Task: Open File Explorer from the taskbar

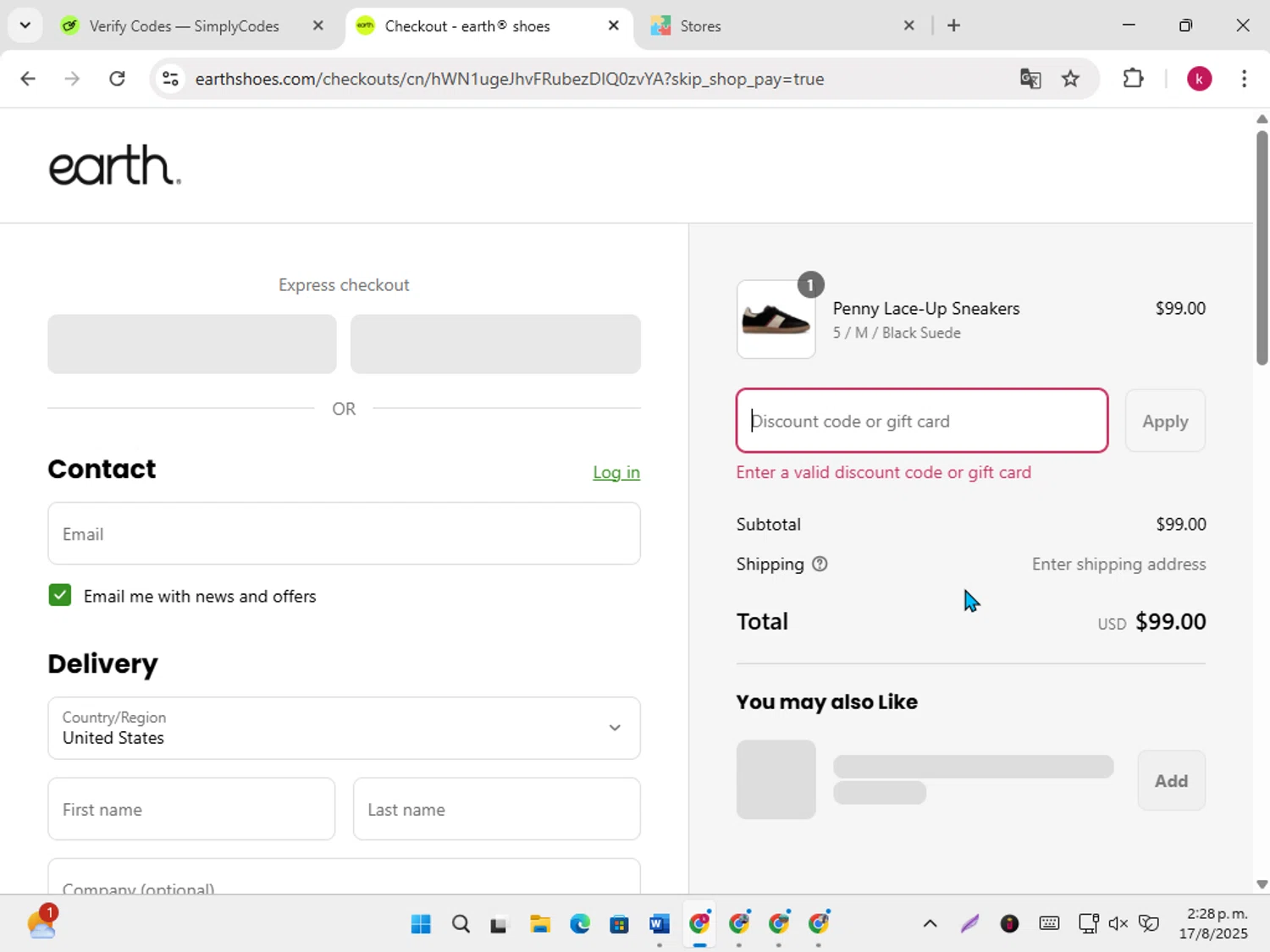Action: click(x=540, y=923)
